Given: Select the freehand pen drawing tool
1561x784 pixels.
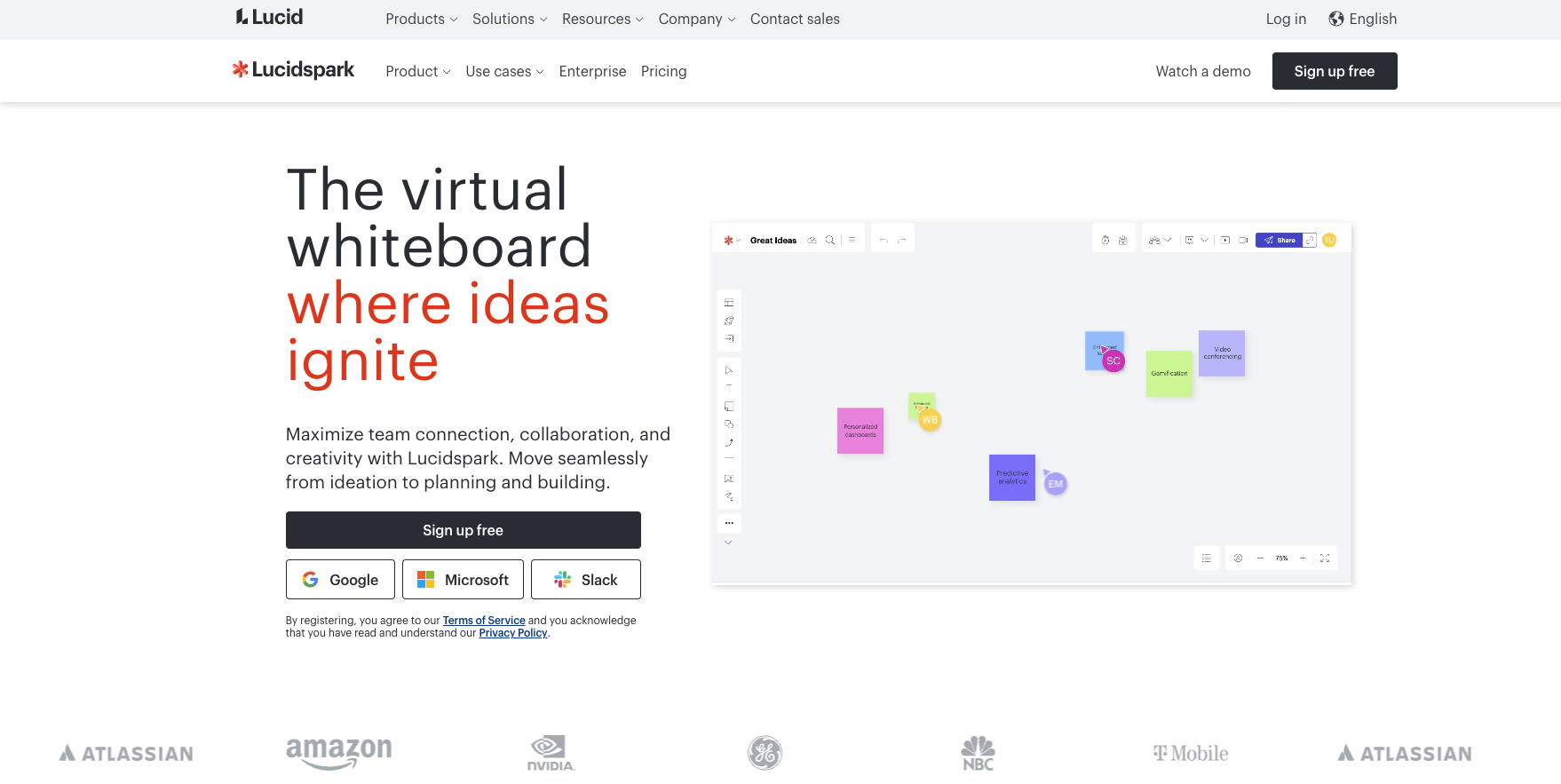Looking at the screenshot, I should (x=729, y=496).
